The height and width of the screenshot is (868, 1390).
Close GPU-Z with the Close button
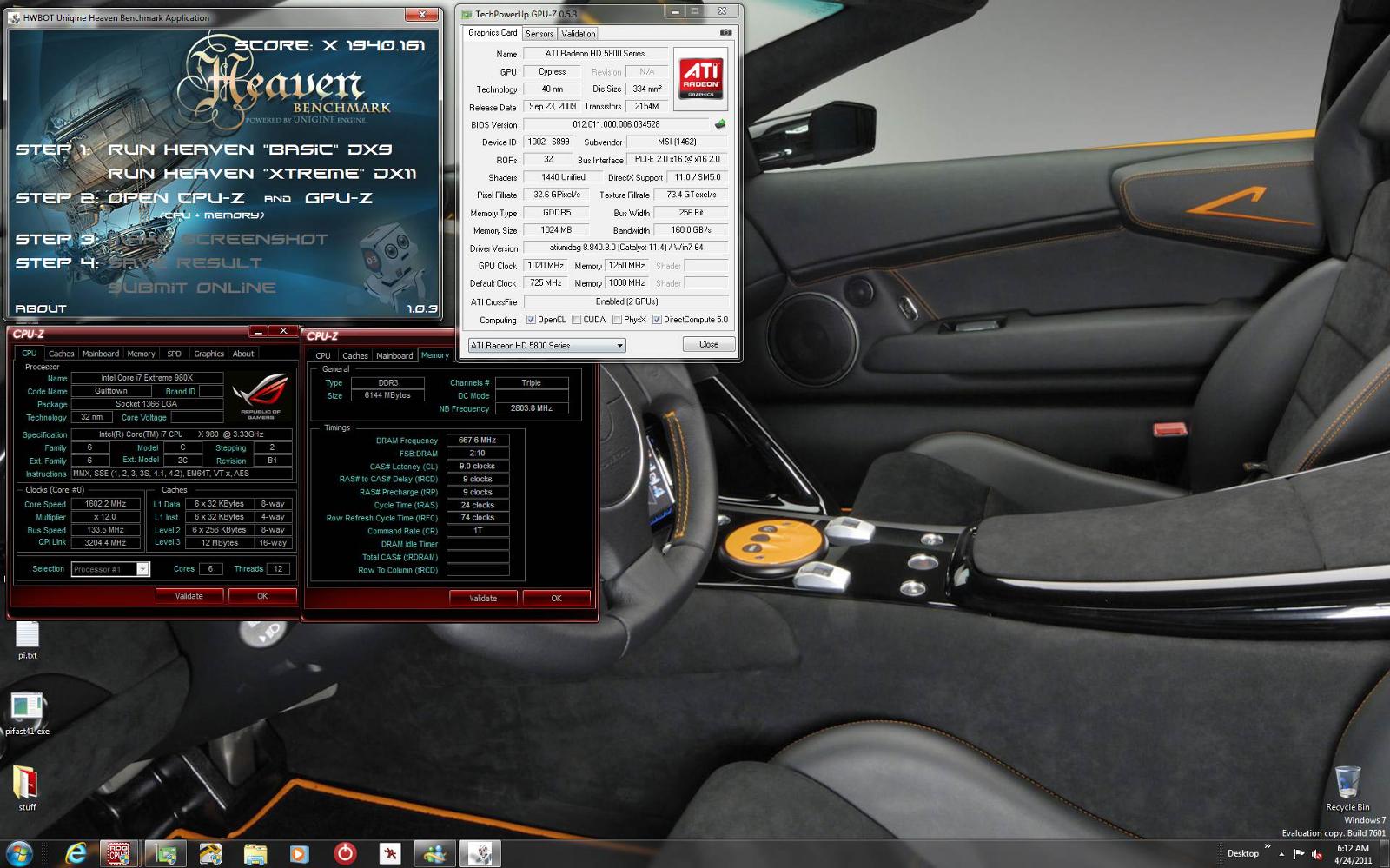pyautogui.click(x=709, y=344)
